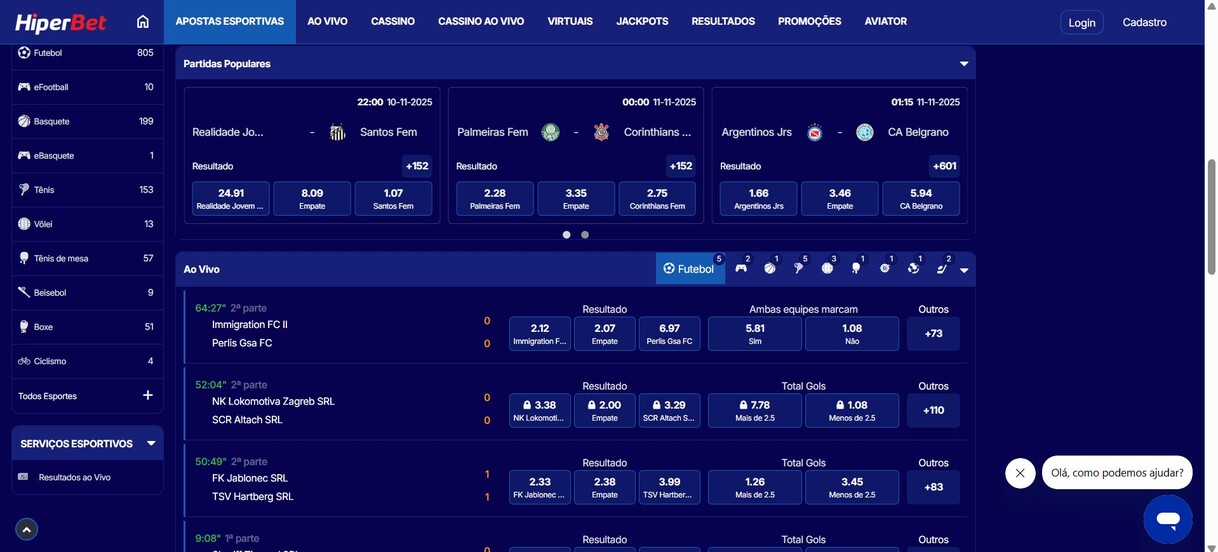Bet 24.91 on Realidade Jovem
Image resolution: width=1218 pixels, height=552 pixels.
coord(231,198)
